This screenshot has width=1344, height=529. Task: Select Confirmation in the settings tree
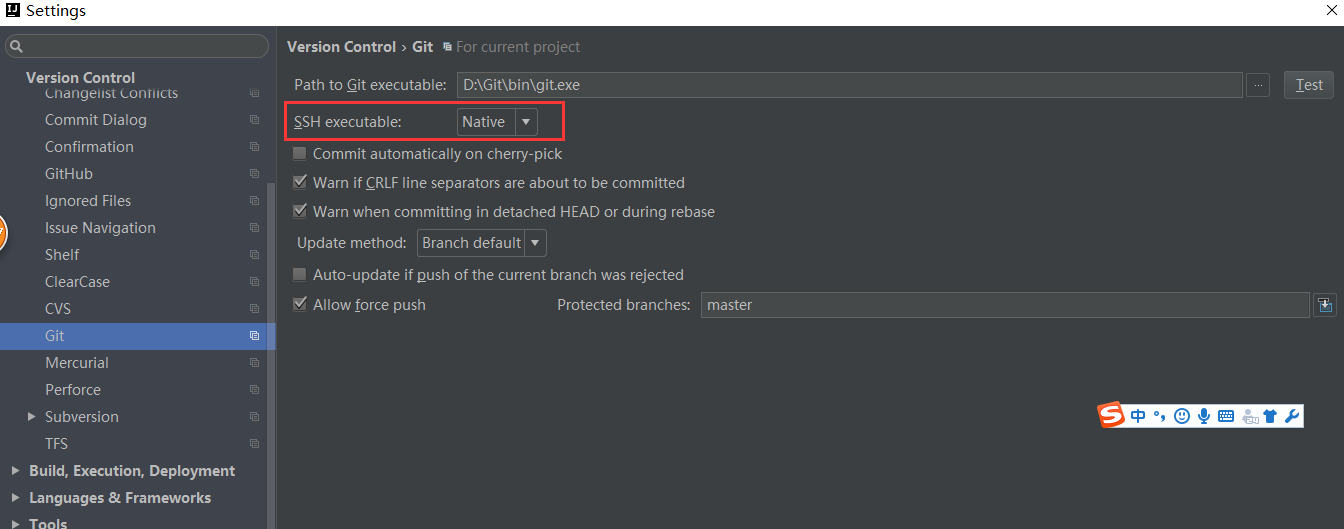point(89,147)
